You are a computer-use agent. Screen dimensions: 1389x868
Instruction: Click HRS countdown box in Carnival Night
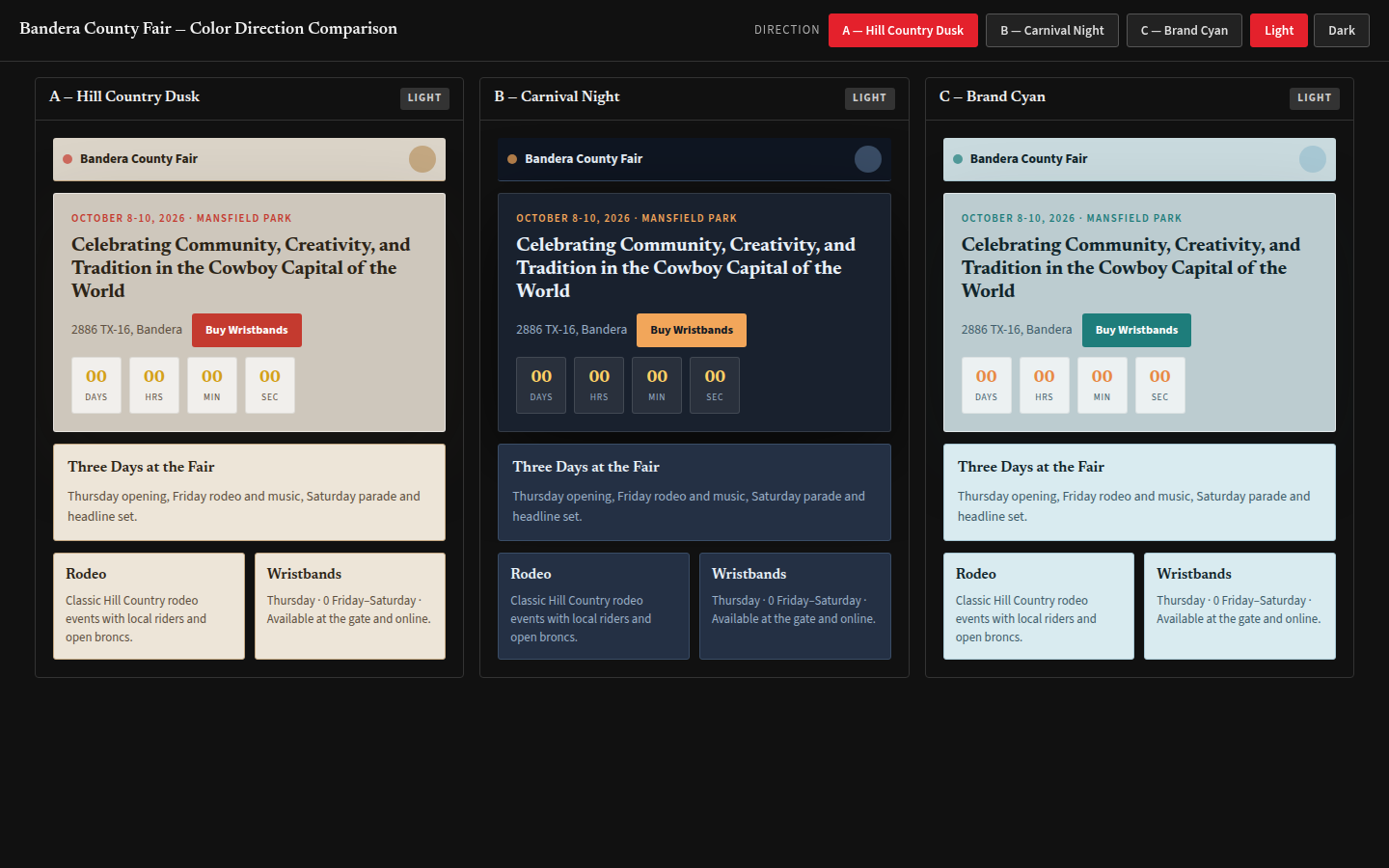click(x=599, y=386)
